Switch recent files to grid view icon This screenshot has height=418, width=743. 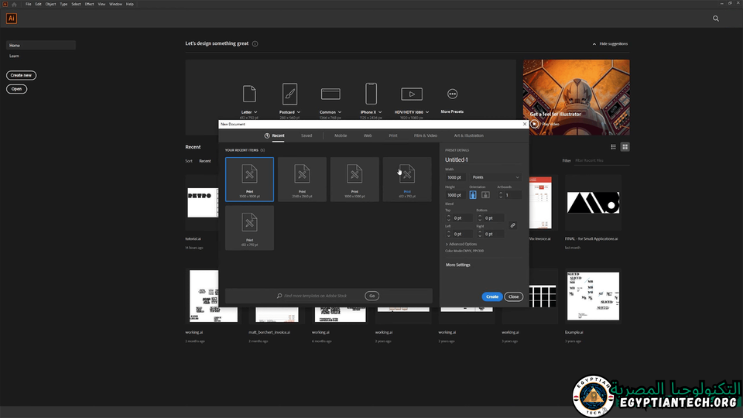click(625, 147)
